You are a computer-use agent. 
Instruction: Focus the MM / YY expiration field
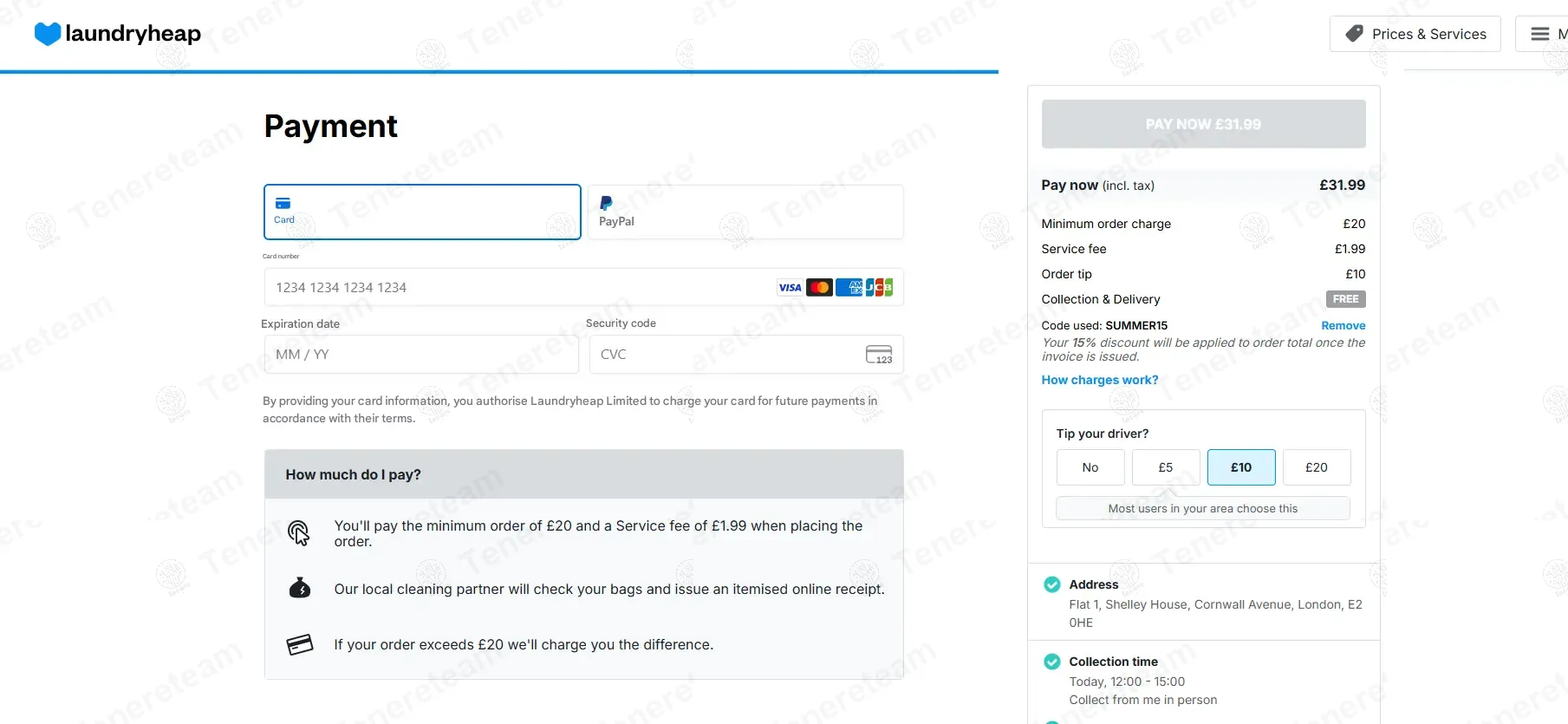420,355
